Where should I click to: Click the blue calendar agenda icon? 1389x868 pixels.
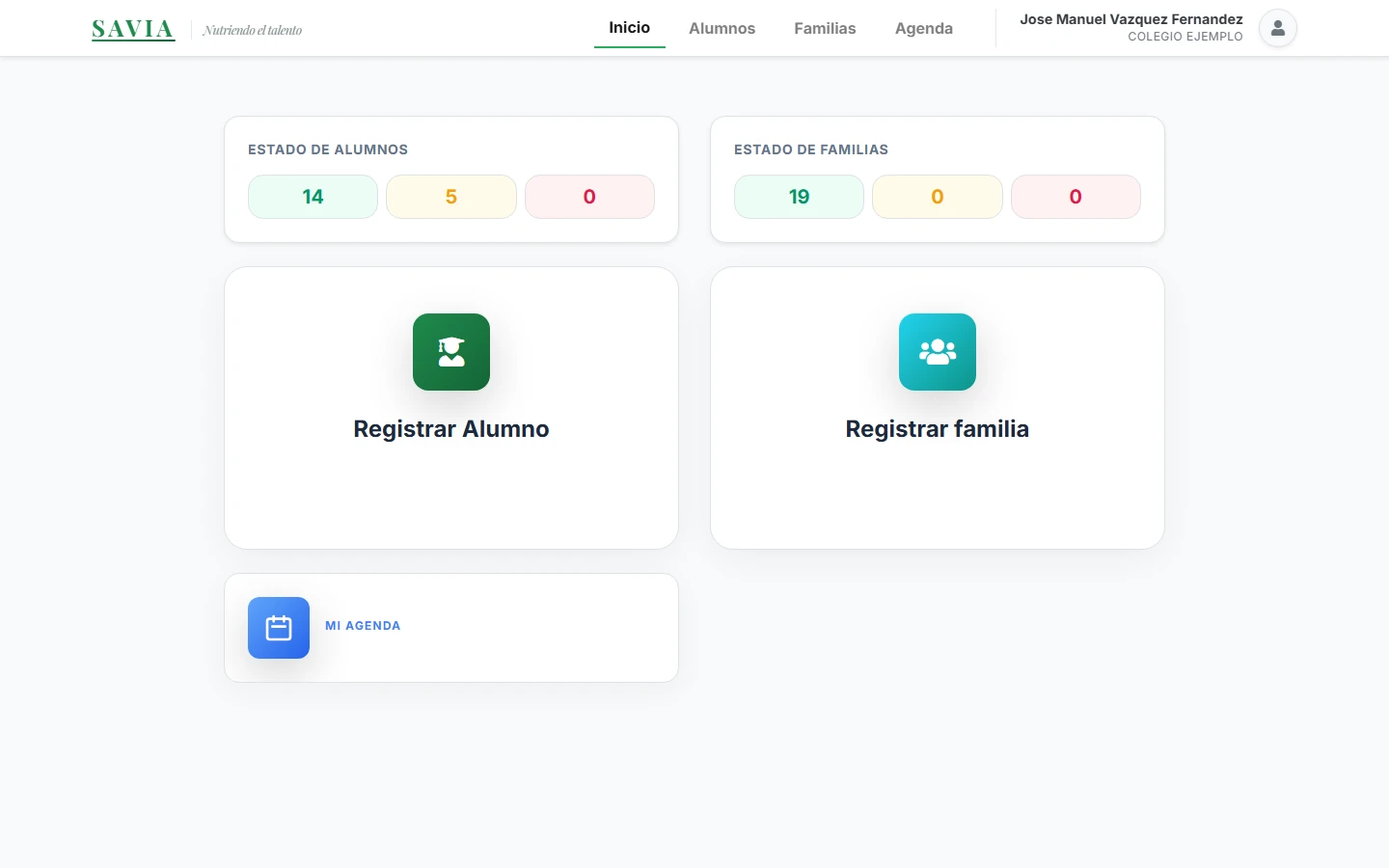point(279,628)
